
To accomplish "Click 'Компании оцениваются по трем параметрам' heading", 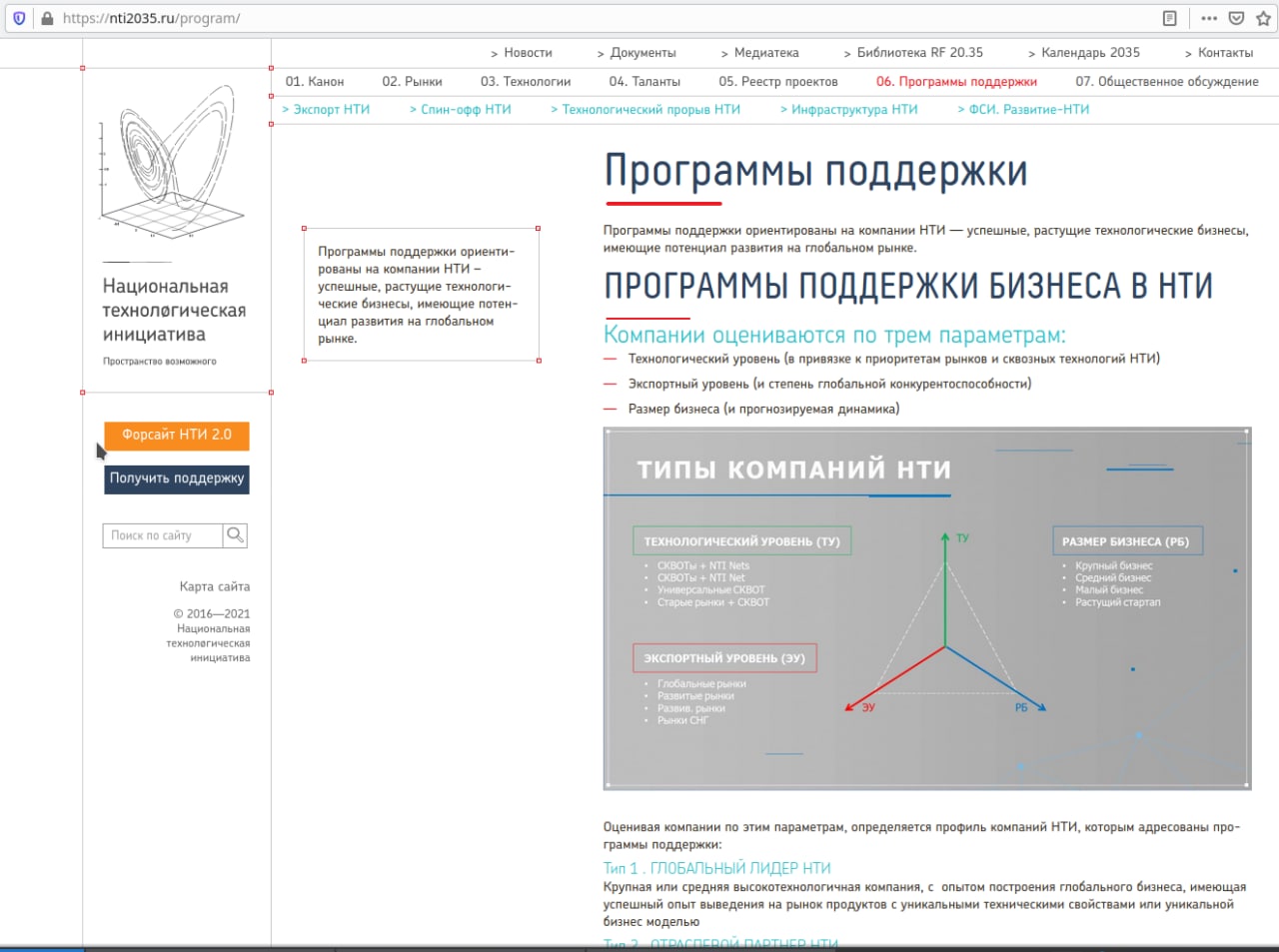I will [x=834, y=335].
